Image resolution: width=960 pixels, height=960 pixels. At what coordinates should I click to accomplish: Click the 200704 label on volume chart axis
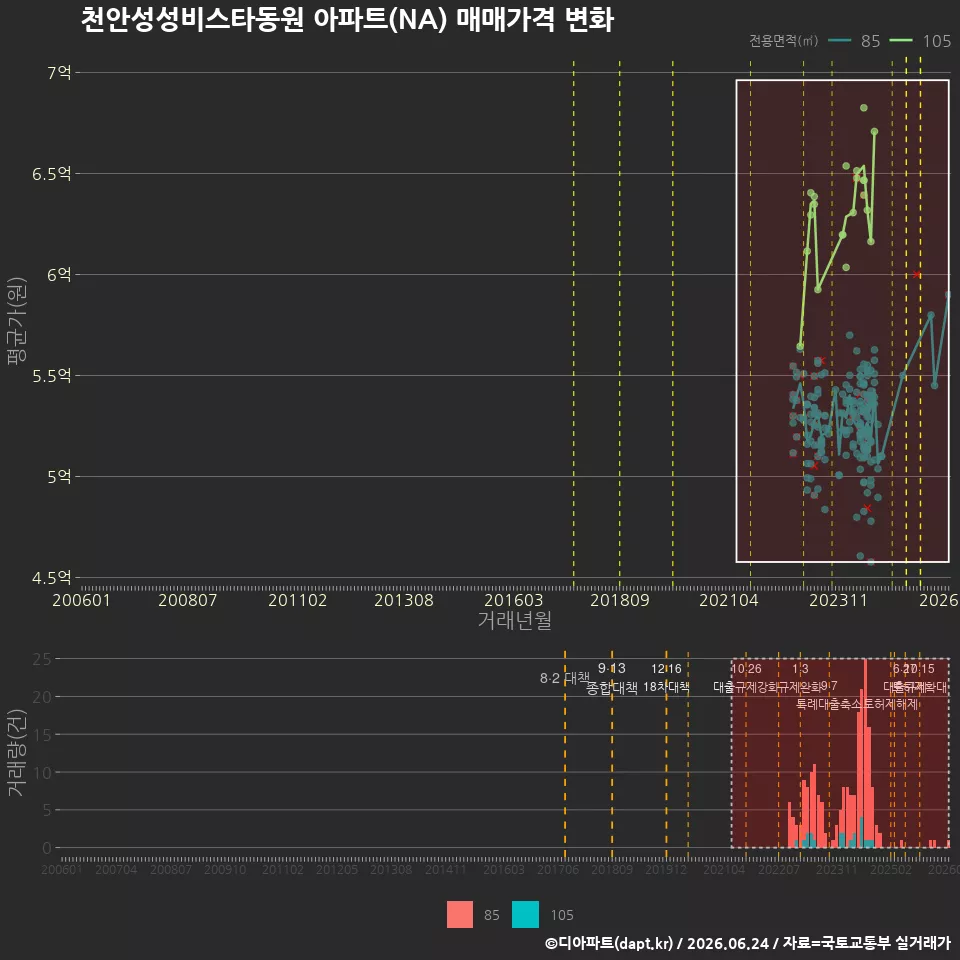pos(116,869)
